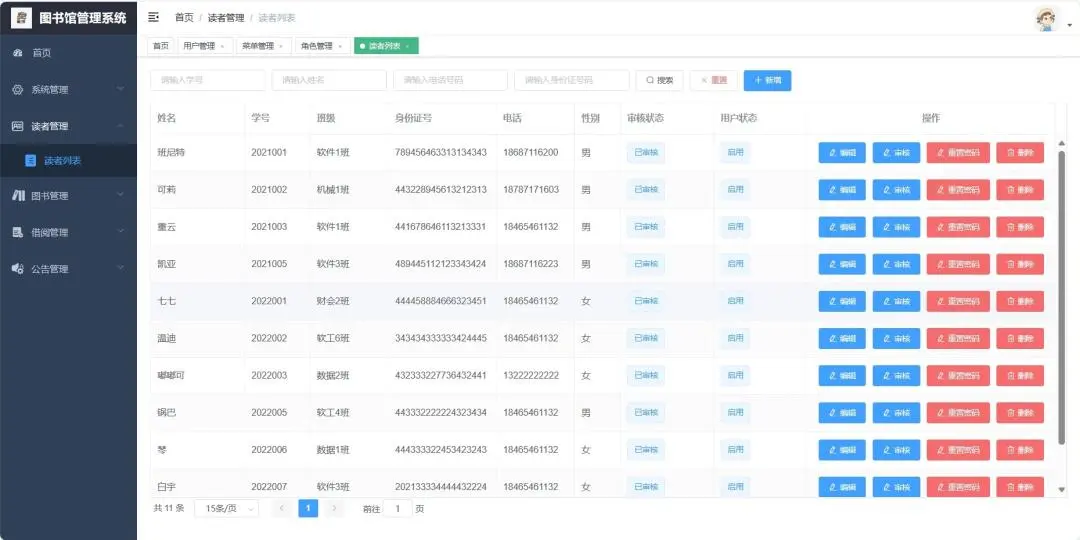
Task: Click the 新增 add button
Action: pyautogui.click(x=767, y=81)
